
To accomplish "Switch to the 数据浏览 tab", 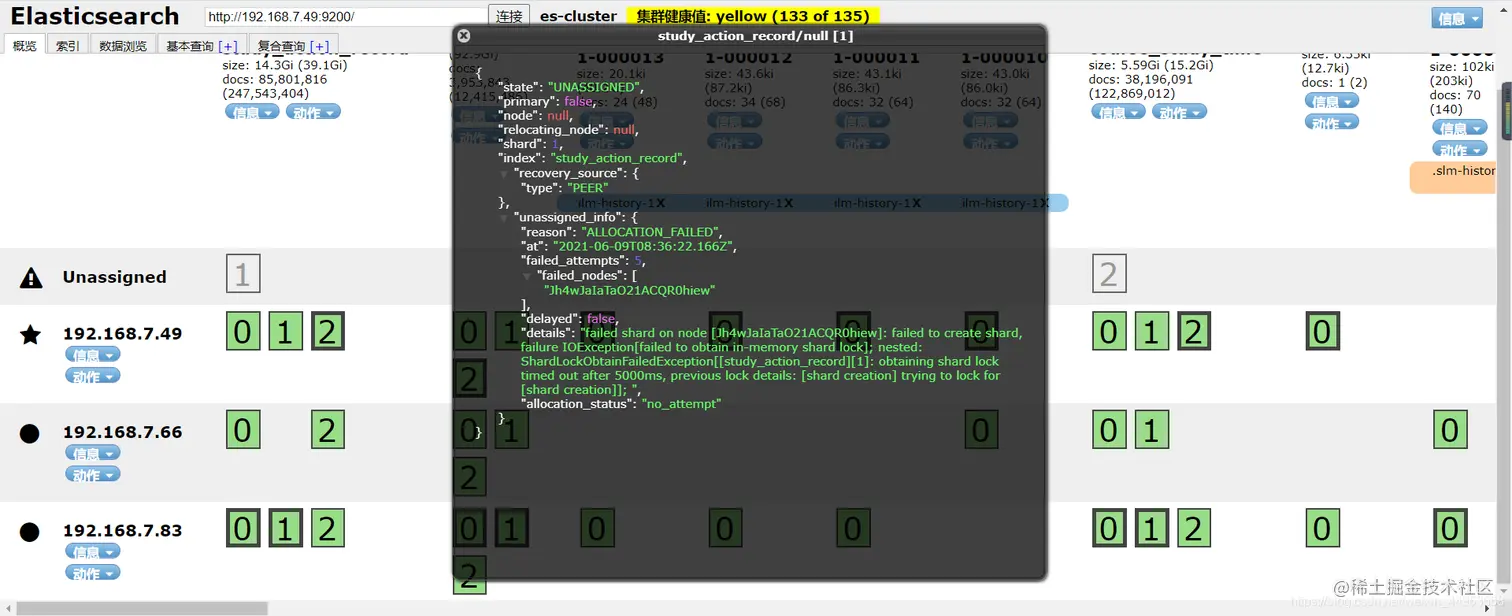I will pyautogui.click(x=123, y=46).
